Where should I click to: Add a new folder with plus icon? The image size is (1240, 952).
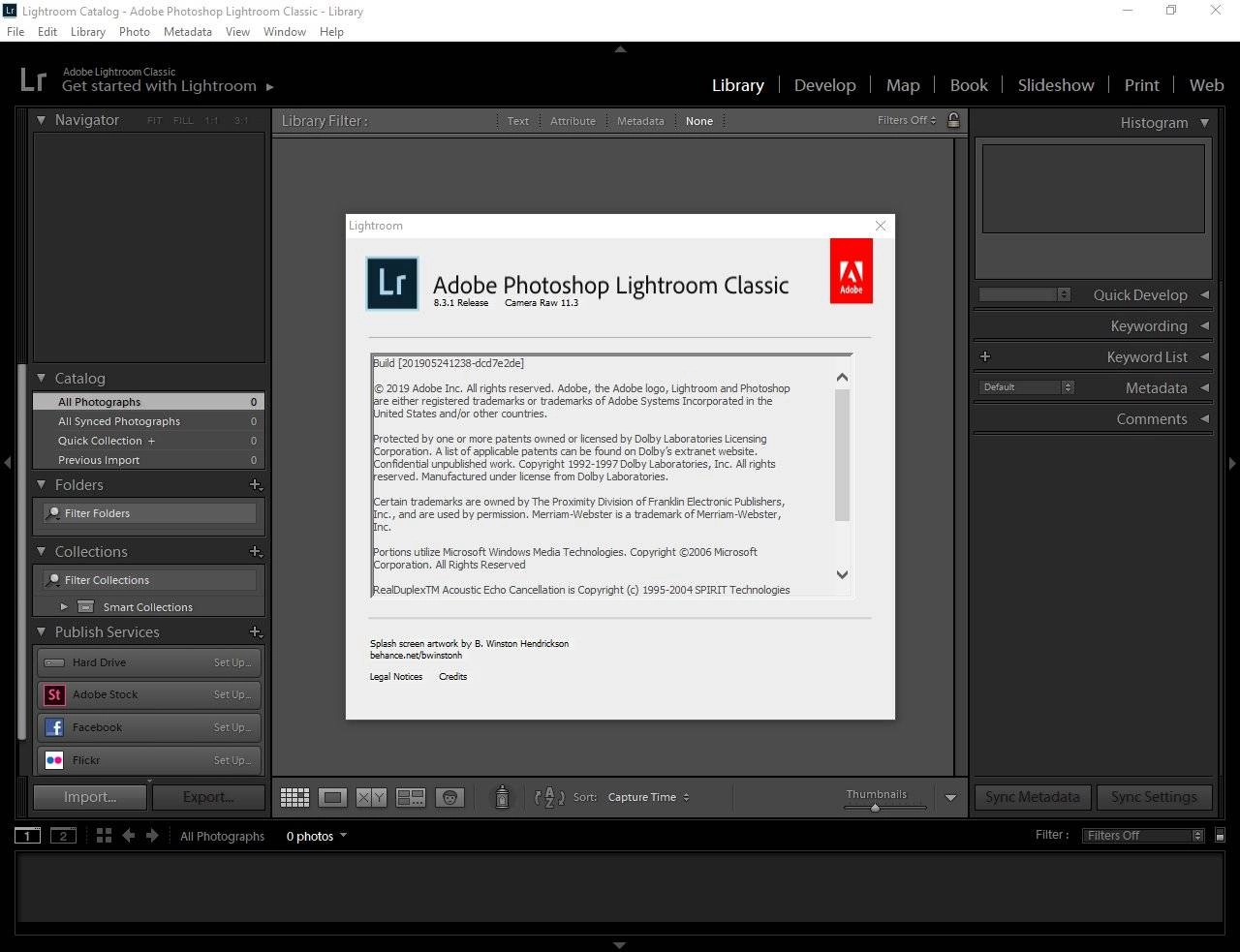(x=256, y=484)
